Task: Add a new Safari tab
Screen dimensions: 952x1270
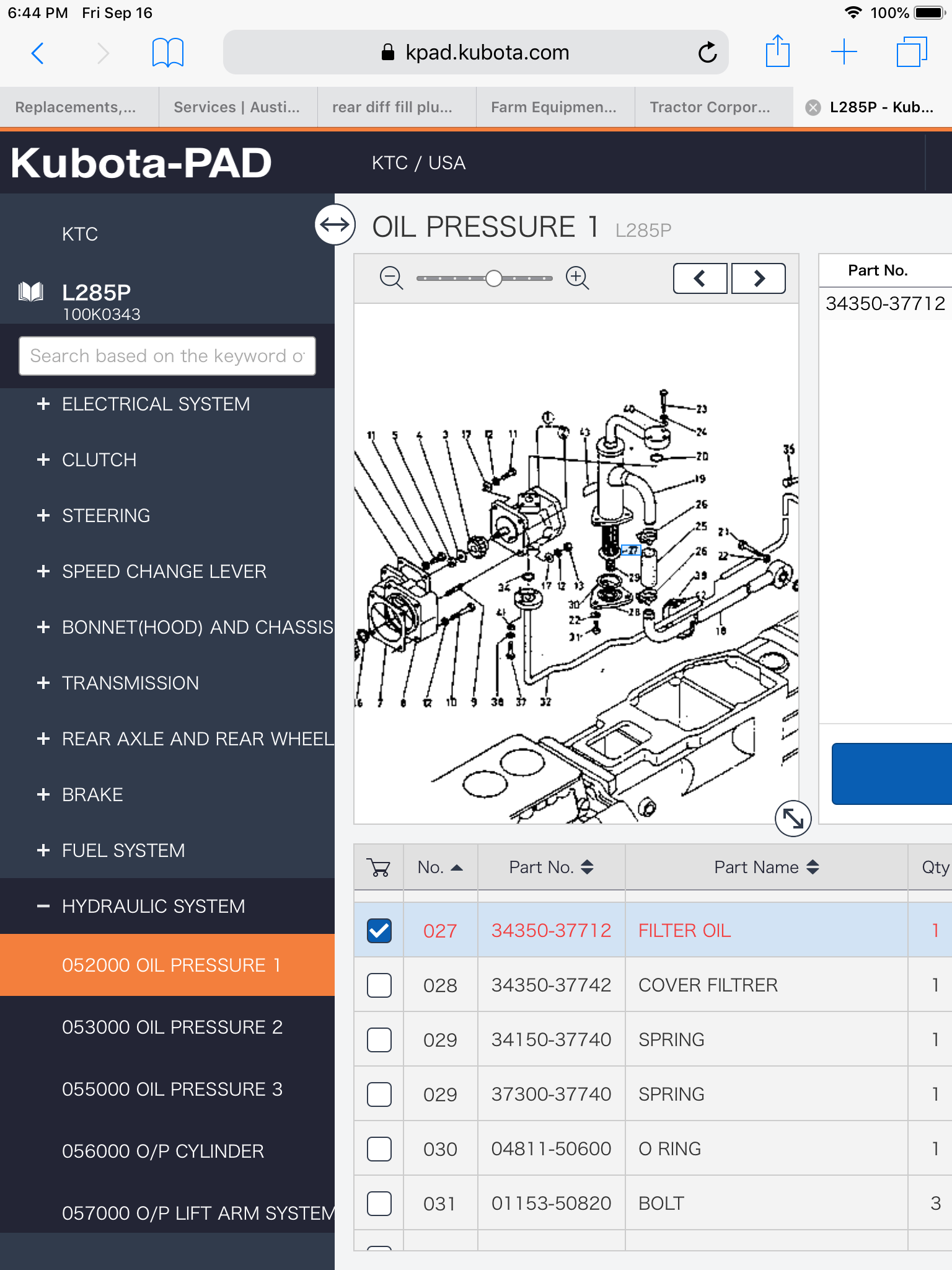Action: pyautogui.click(x=844, y=52)
